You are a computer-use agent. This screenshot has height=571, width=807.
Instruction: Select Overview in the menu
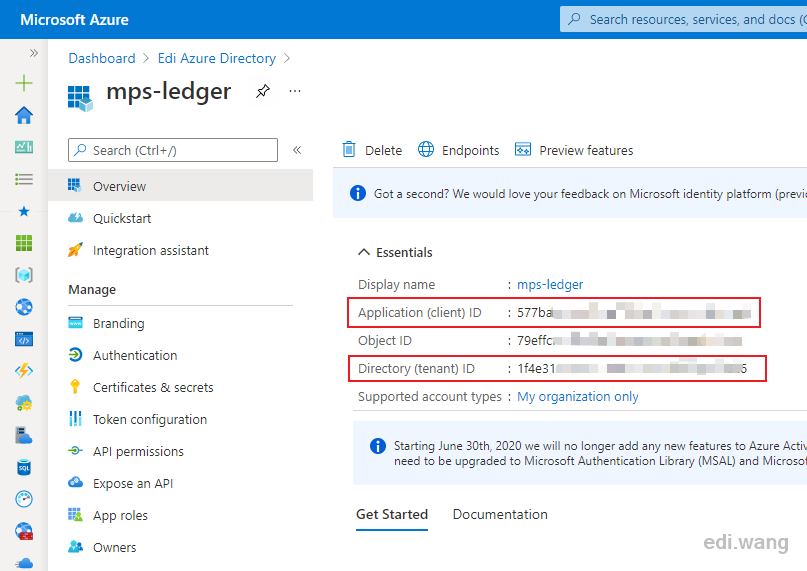(x=180, y=185)
